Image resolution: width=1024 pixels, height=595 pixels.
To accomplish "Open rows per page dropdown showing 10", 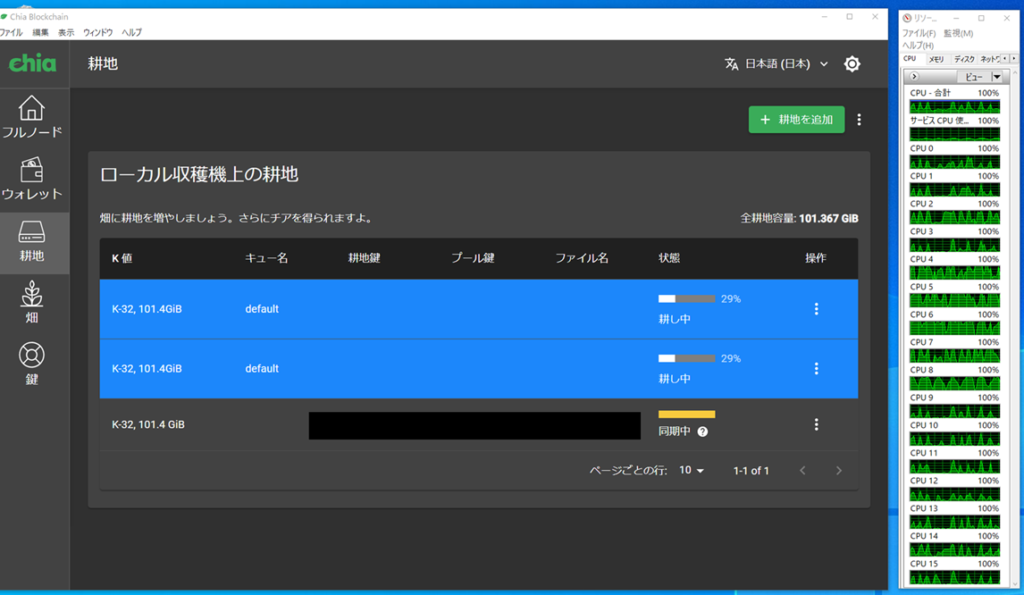I will [x=692, y=470].
